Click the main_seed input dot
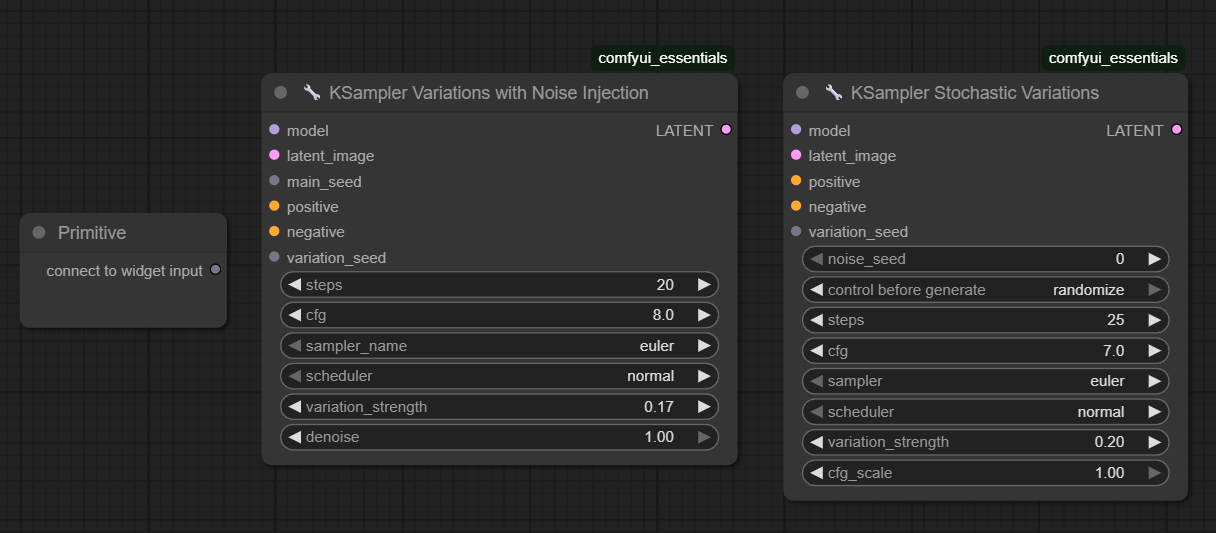1216x533 pixels. [x=275, y=181]
